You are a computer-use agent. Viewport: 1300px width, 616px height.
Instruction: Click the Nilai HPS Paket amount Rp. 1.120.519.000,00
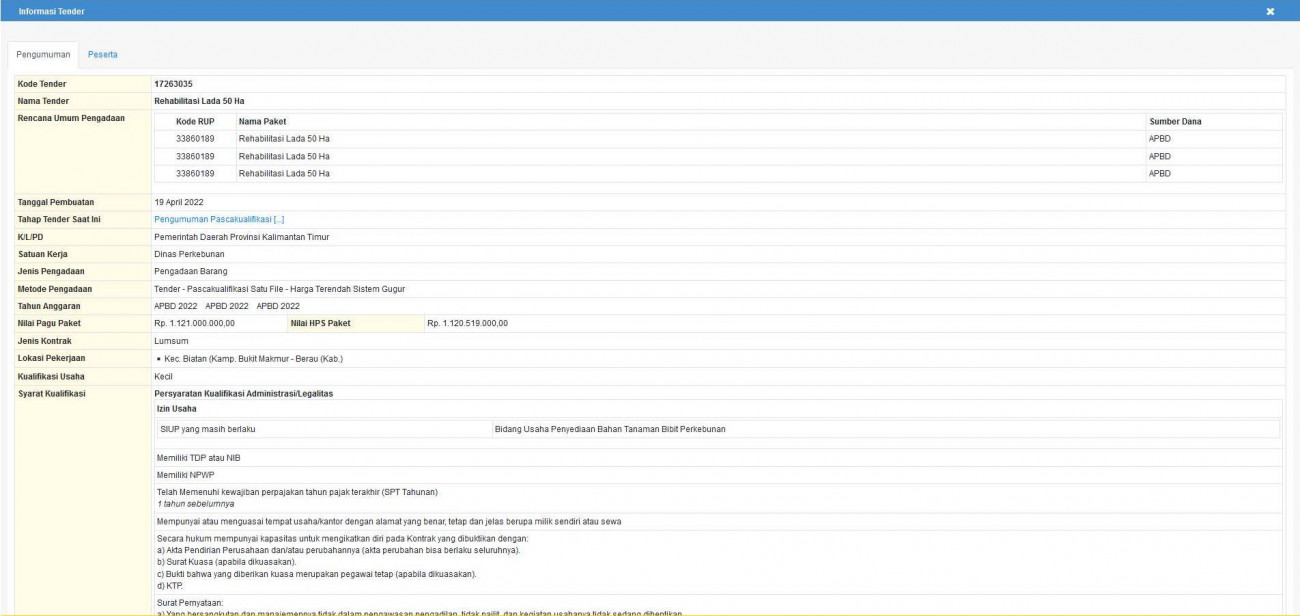click(467, 323)
